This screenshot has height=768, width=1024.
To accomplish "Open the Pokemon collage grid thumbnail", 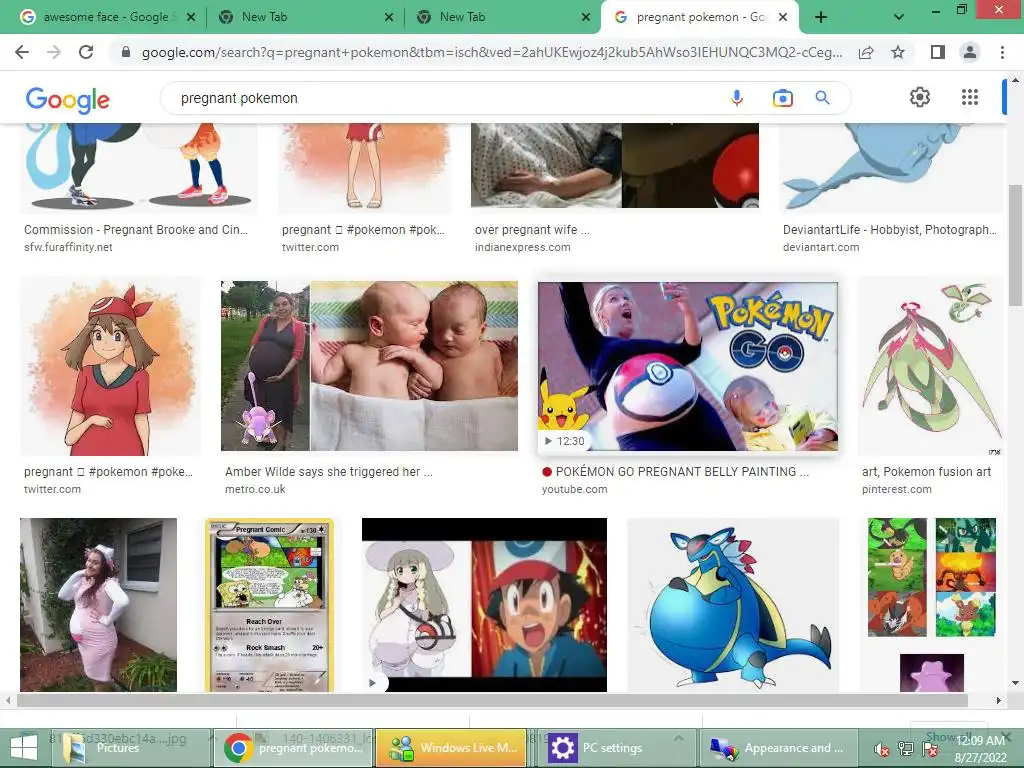I will 932,577.
